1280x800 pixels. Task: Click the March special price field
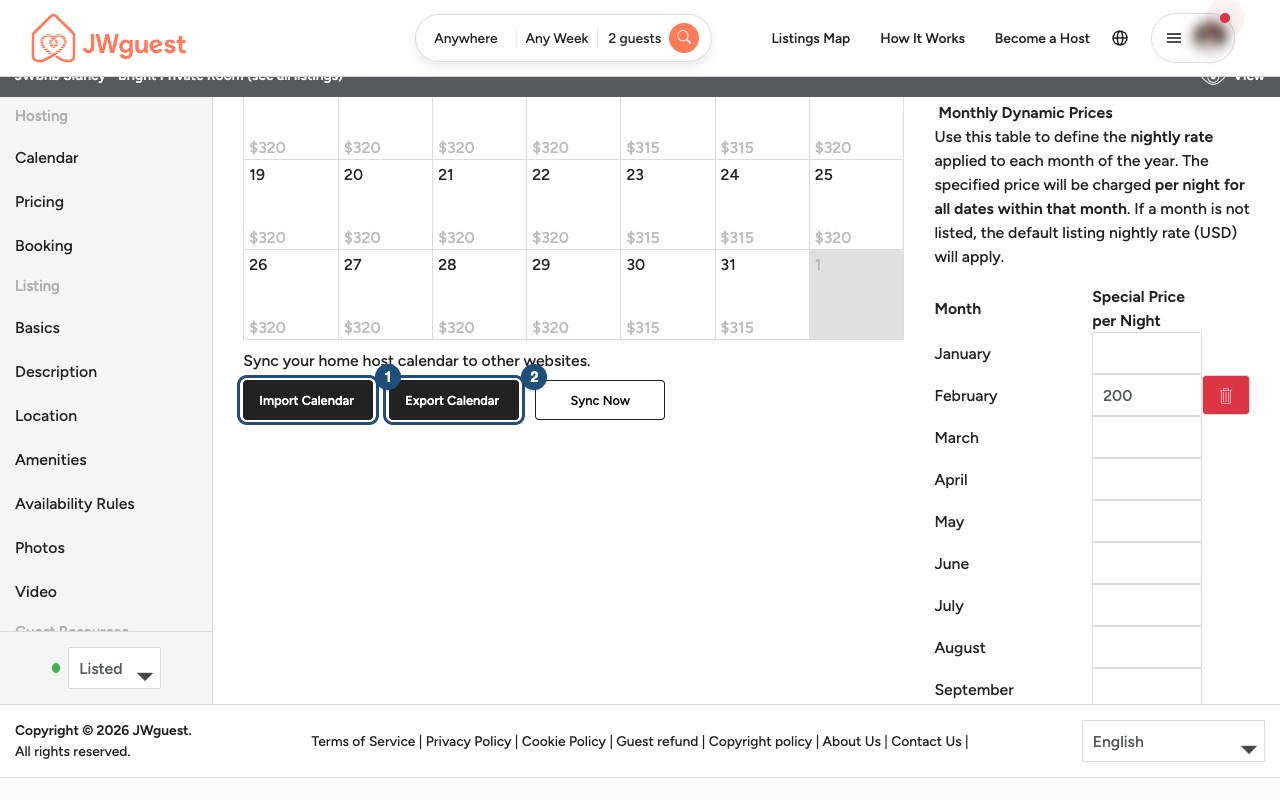1147,438
